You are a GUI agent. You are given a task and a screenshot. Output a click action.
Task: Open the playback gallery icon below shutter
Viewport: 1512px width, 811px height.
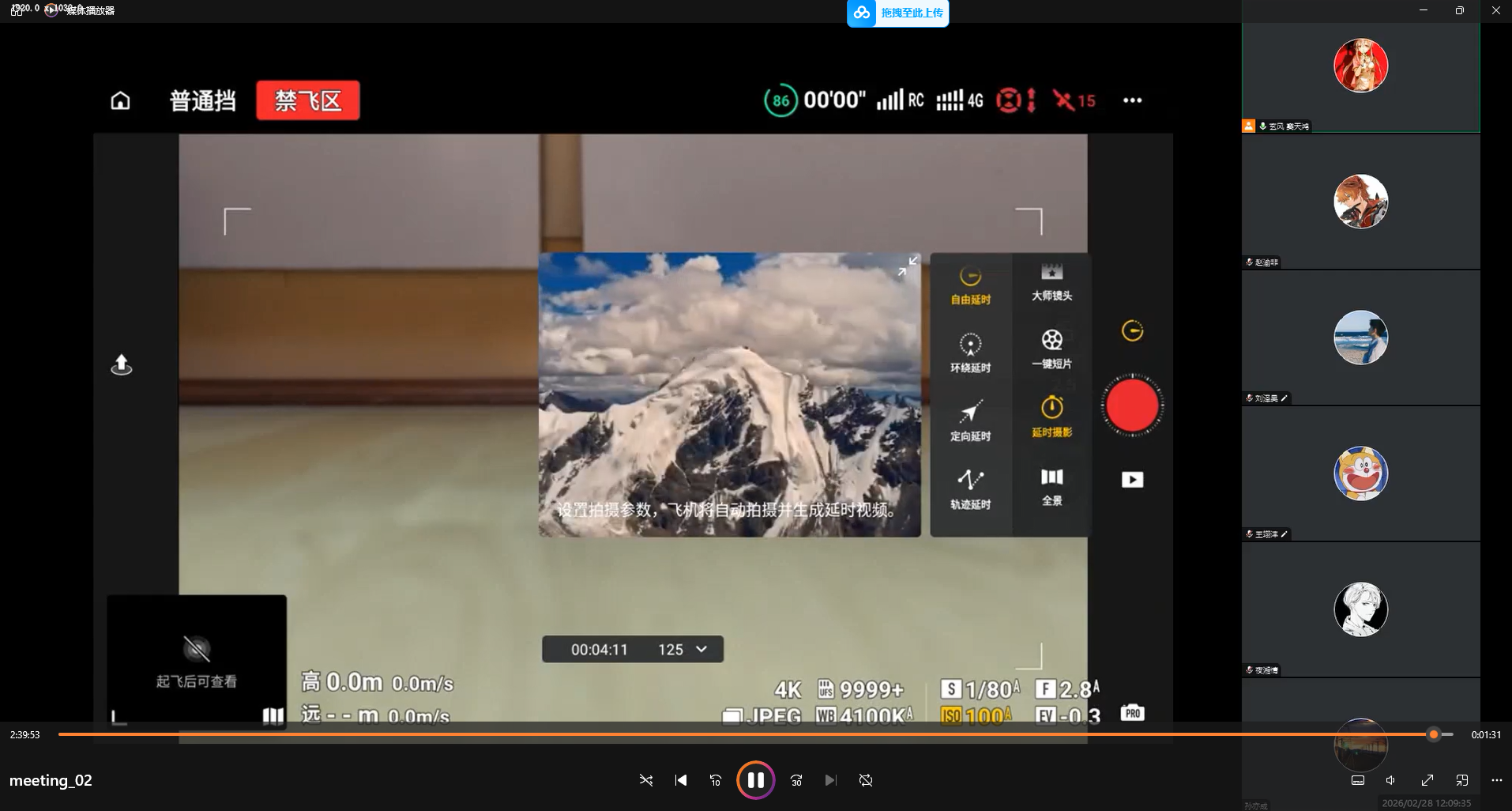1132,480
